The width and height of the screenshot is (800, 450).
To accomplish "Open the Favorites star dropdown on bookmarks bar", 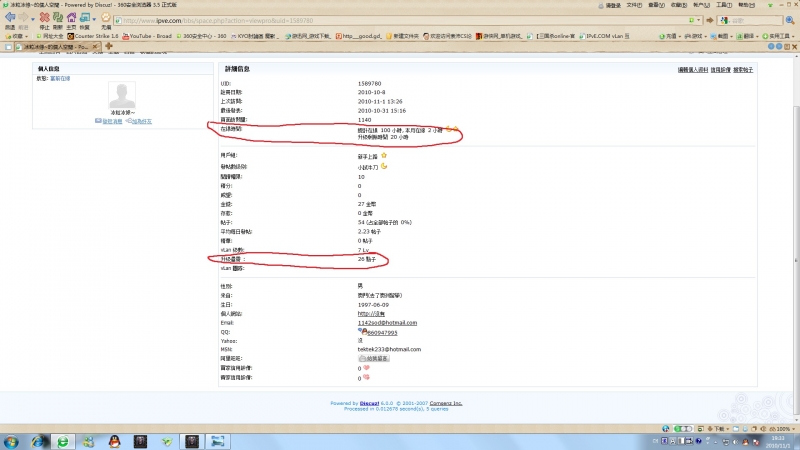I will point(16,36).
